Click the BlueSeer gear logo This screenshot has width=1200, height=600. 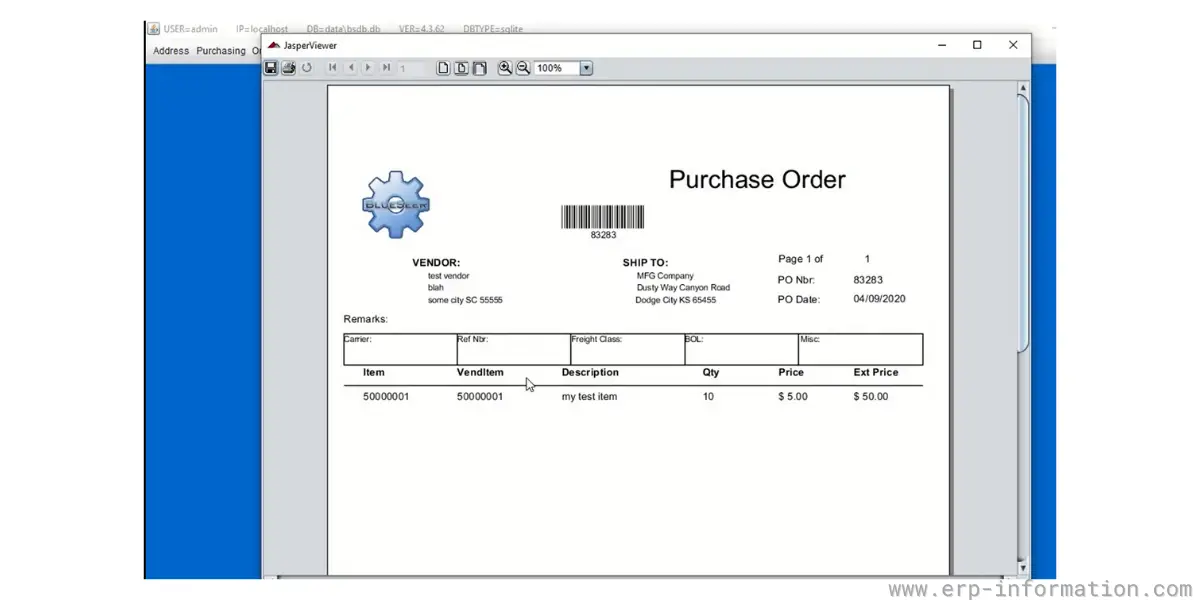point(396,204)
